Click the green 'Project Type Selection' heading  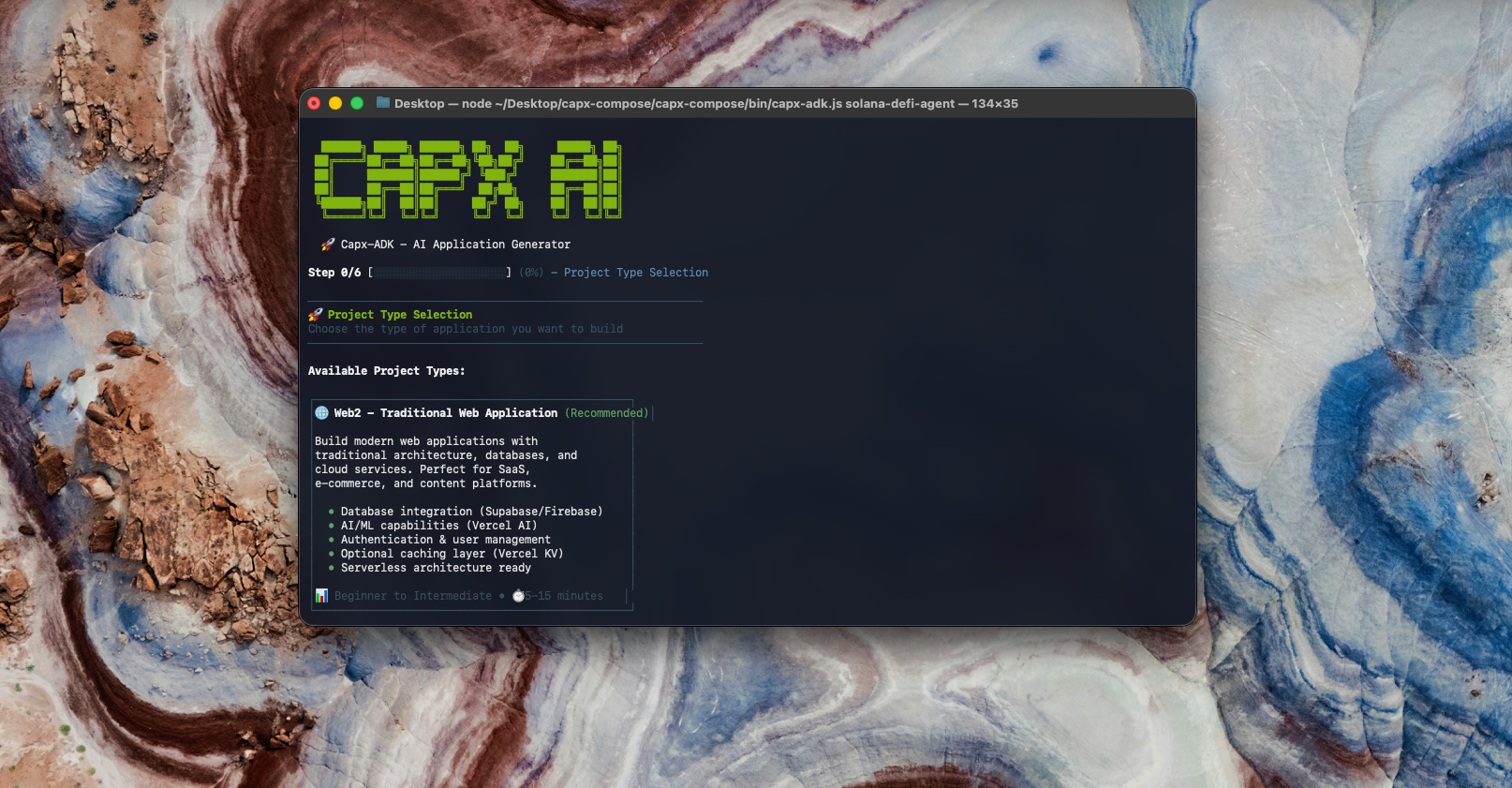400,315
